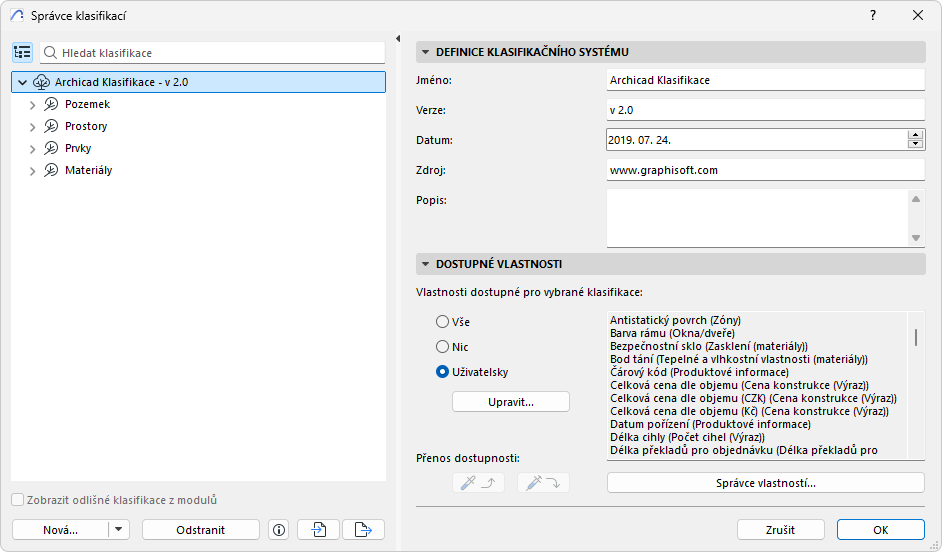This screenshot has height=552, width=942.
Task: Select Celková cena dle objemu (Kč) entry
Action: point(749,411)
